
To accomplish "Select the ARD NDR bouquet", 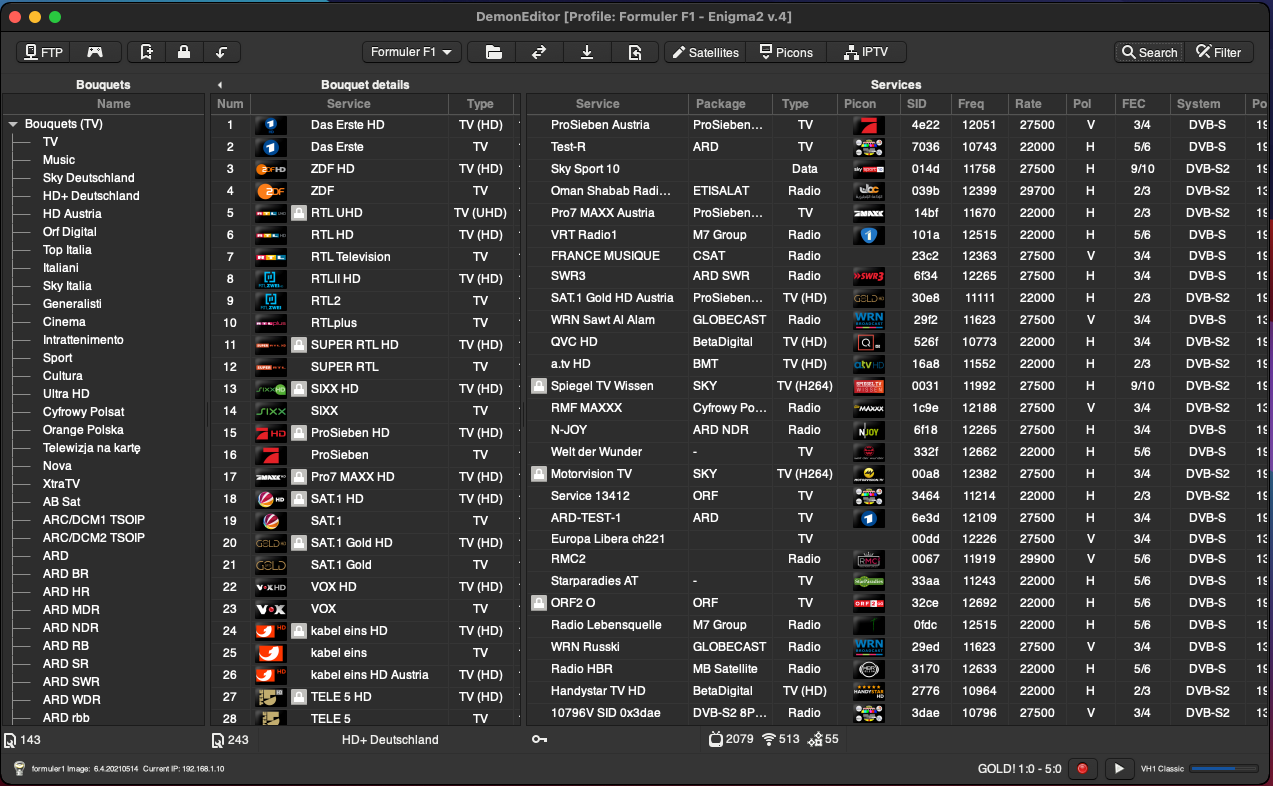I will click(70, 628).
